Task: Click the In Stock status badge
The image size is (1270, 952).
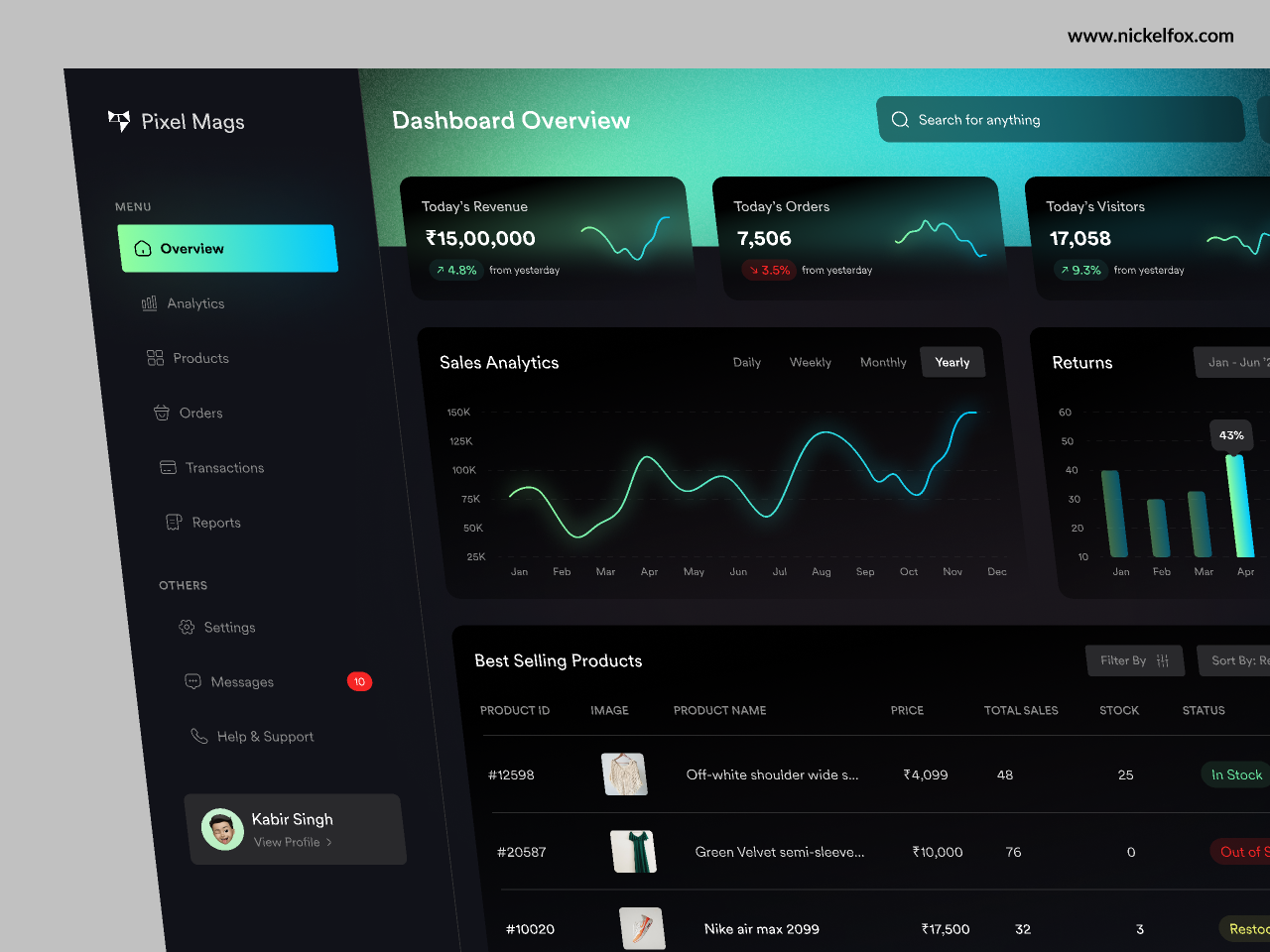Action: point(1235,774)
